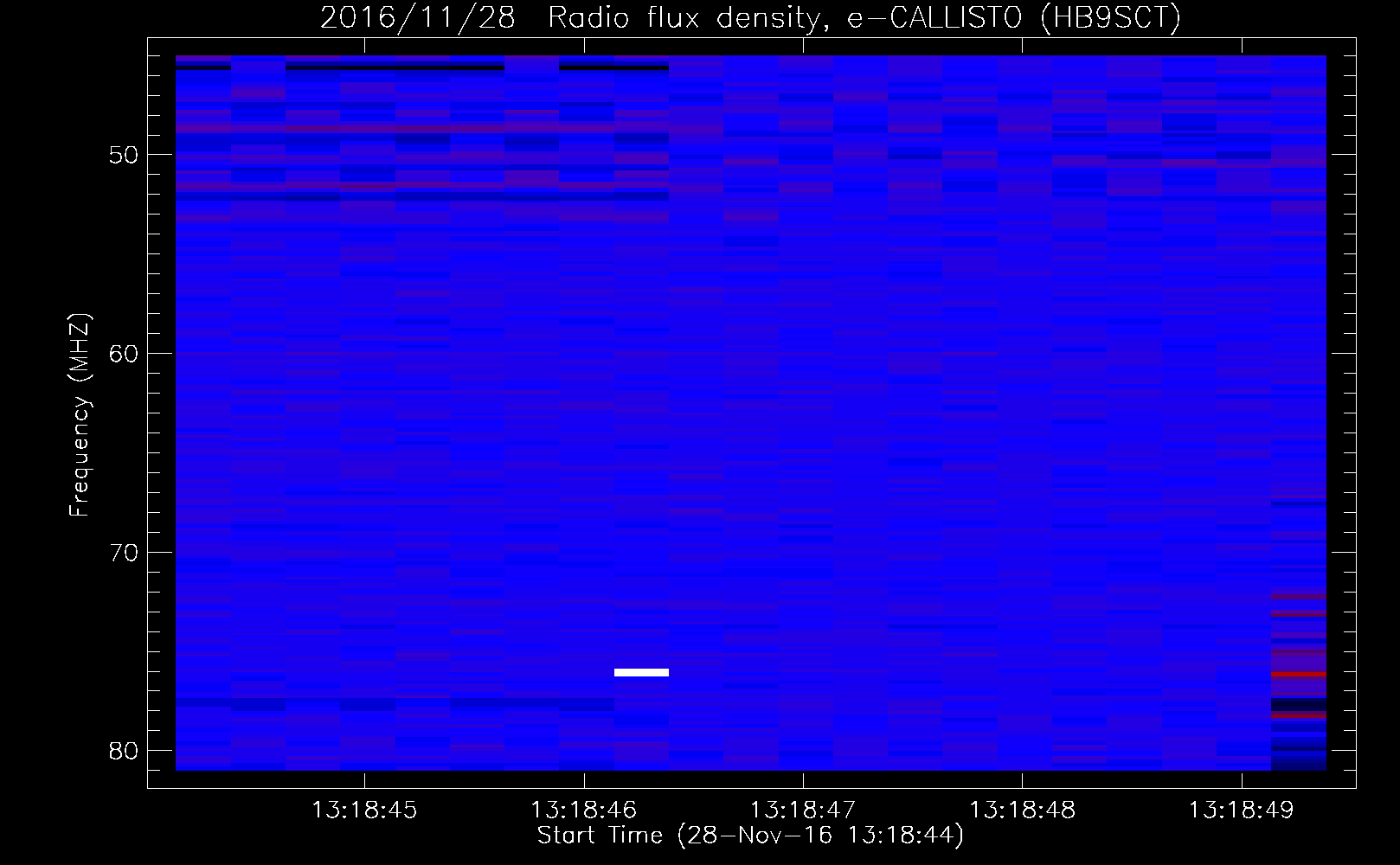The width and height of the screenshot is (1400, 865).
Task: Click the frequency tick label 60
Action: [x=124, y=354]
